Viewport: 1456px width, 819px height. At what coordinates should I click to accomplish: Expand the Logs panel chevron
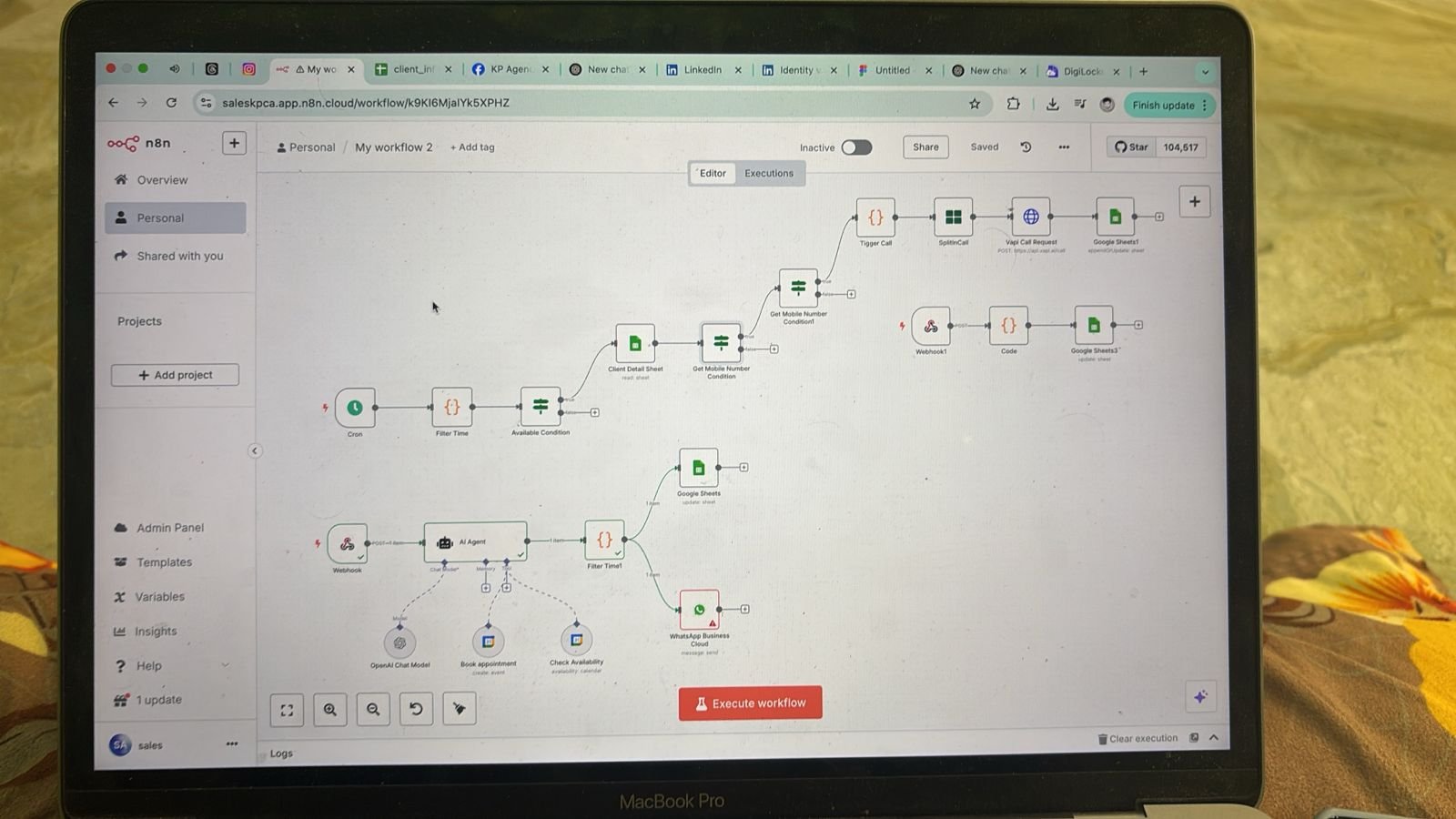point(1214,737)
